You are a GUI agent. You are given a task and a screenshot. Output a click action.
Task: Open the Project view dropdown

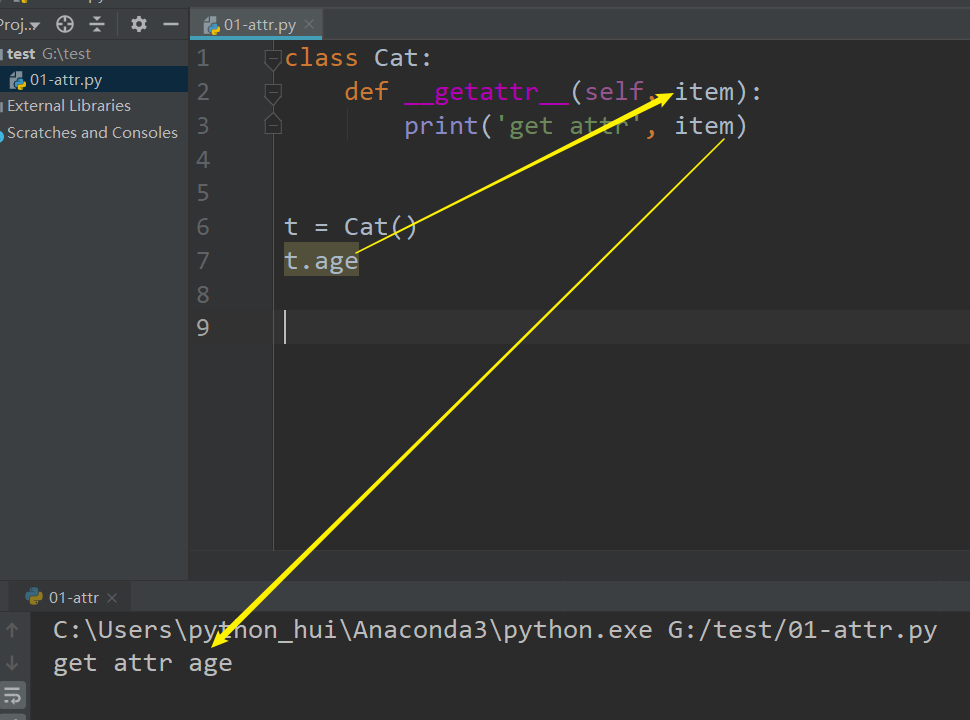(20, 25)
